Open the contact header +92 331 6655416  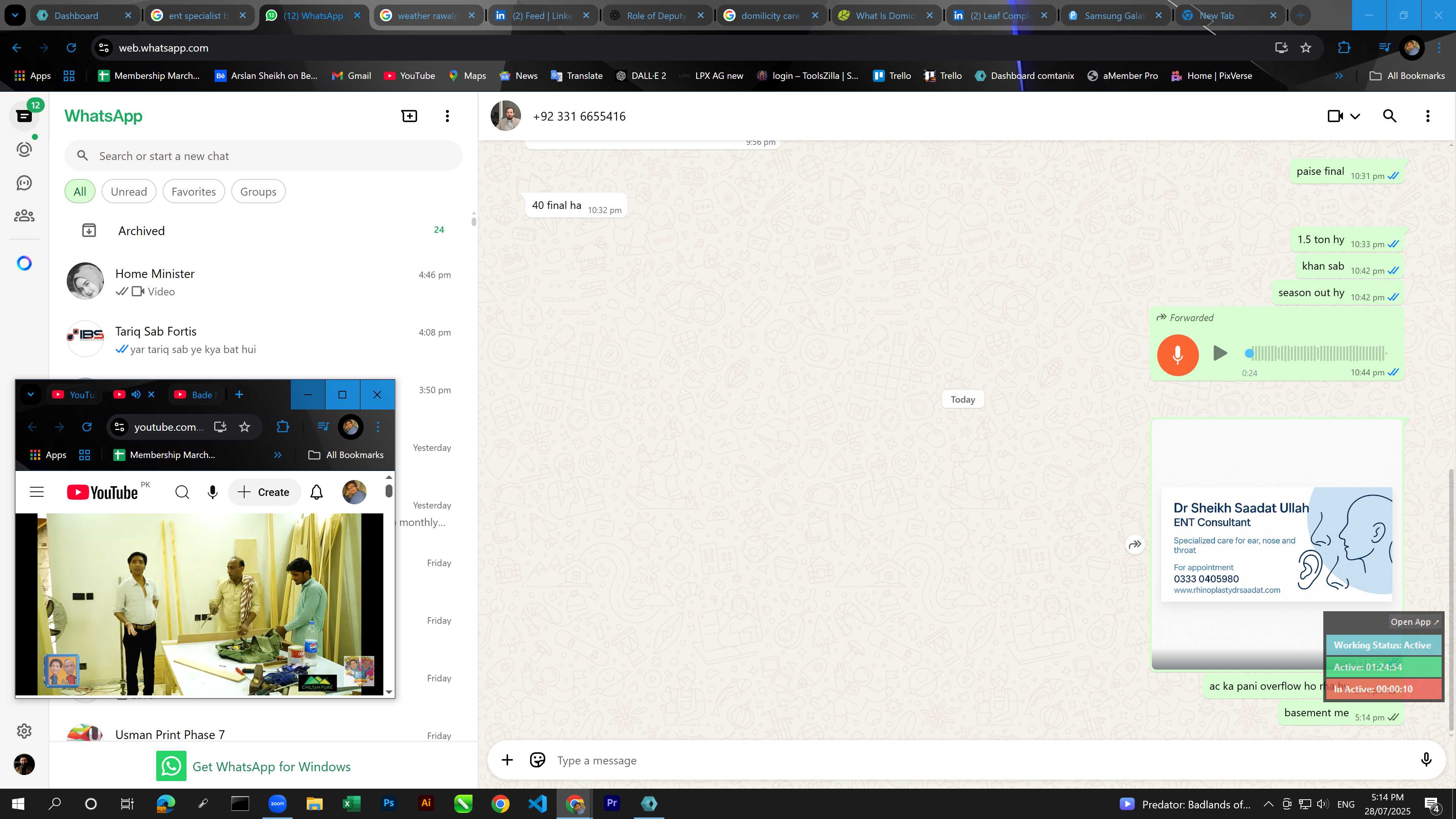[x=579, y=116]
